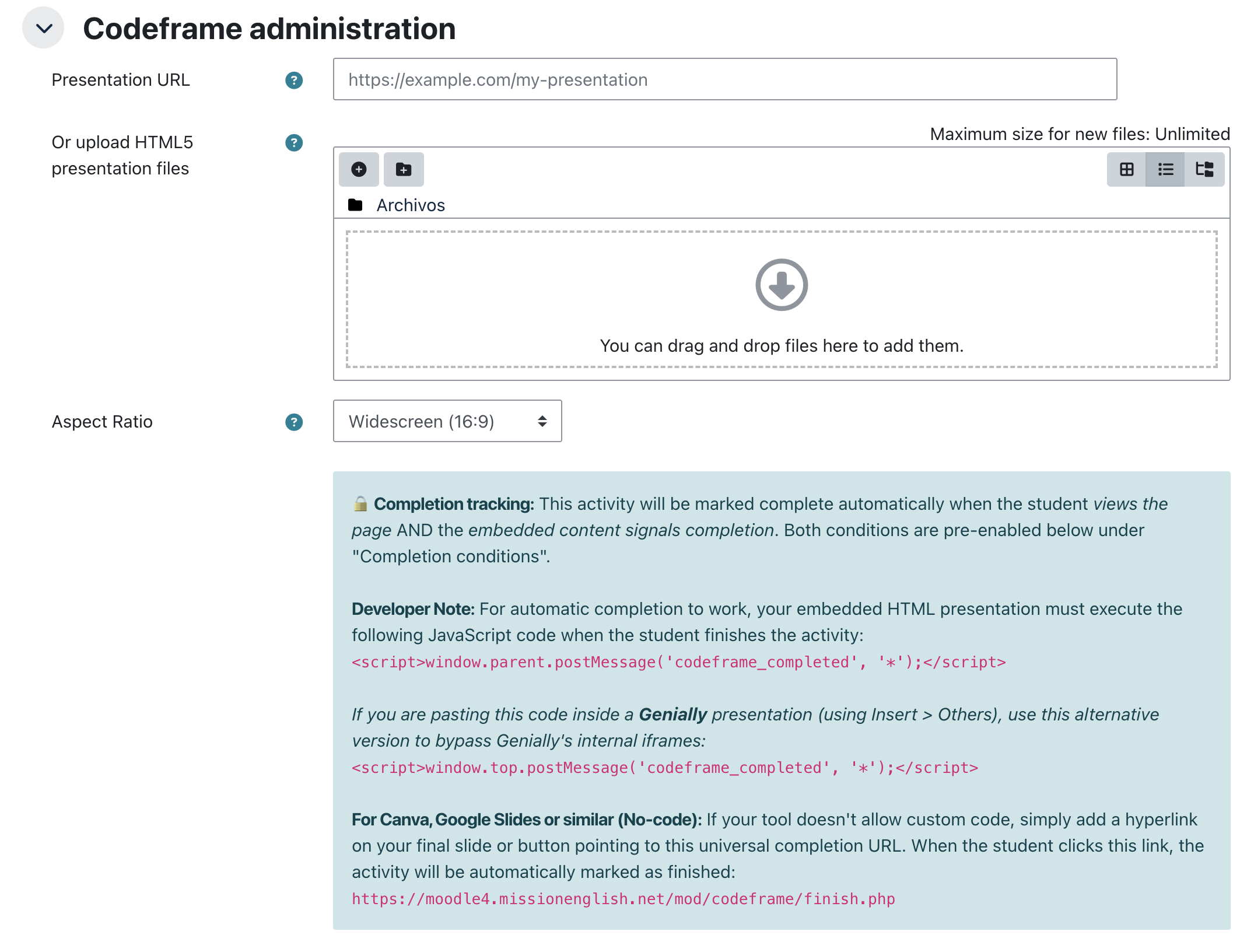Click the lock icon near Completion tracking
Image resolution: width=1247 pixels, height=952 pixels.
360,503
